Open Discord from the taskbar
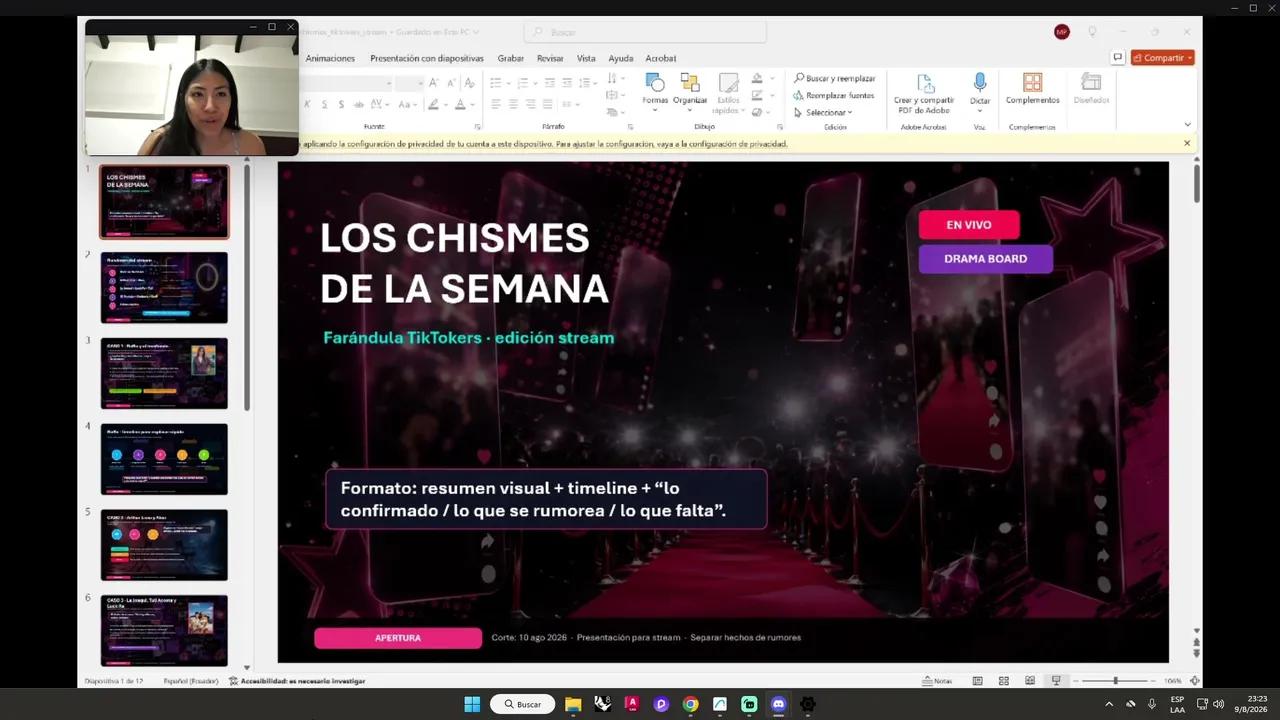The height and width of the screenshot is (720, 1280). pos(779,704)
